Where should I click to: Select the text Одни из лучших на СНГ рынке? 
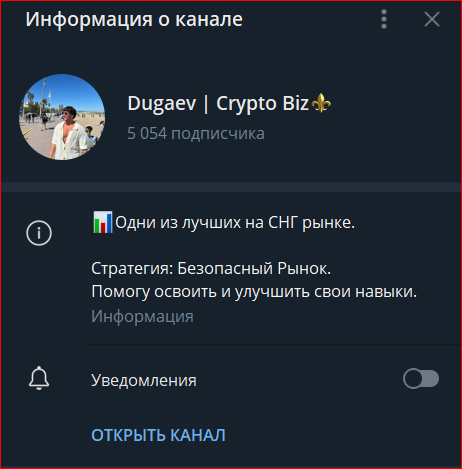coord(235,223)
